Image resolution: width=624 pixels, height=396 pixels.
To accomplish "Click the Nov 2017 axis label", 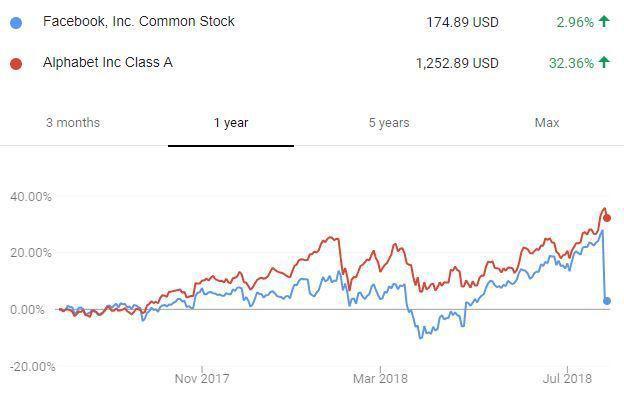I will [x=202, y=378].
